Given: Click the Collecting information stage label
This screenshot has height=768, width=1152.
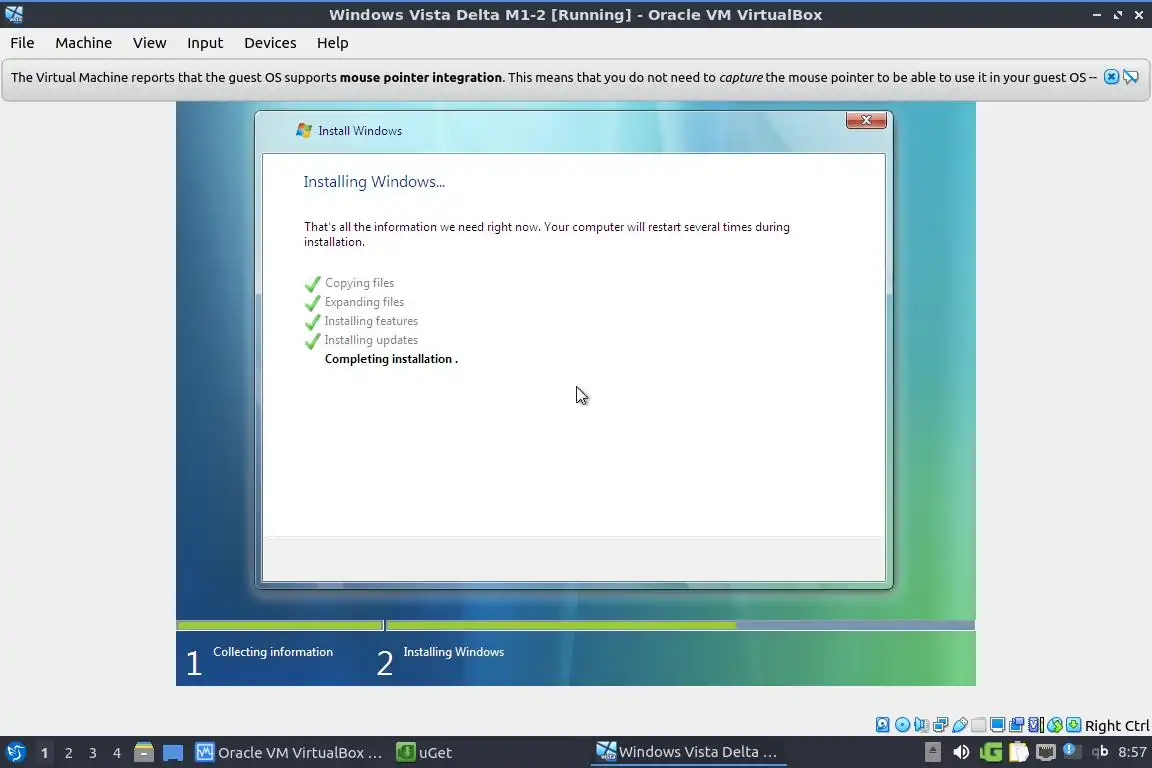Looking at the screenshot, I should tap(273, 652).
